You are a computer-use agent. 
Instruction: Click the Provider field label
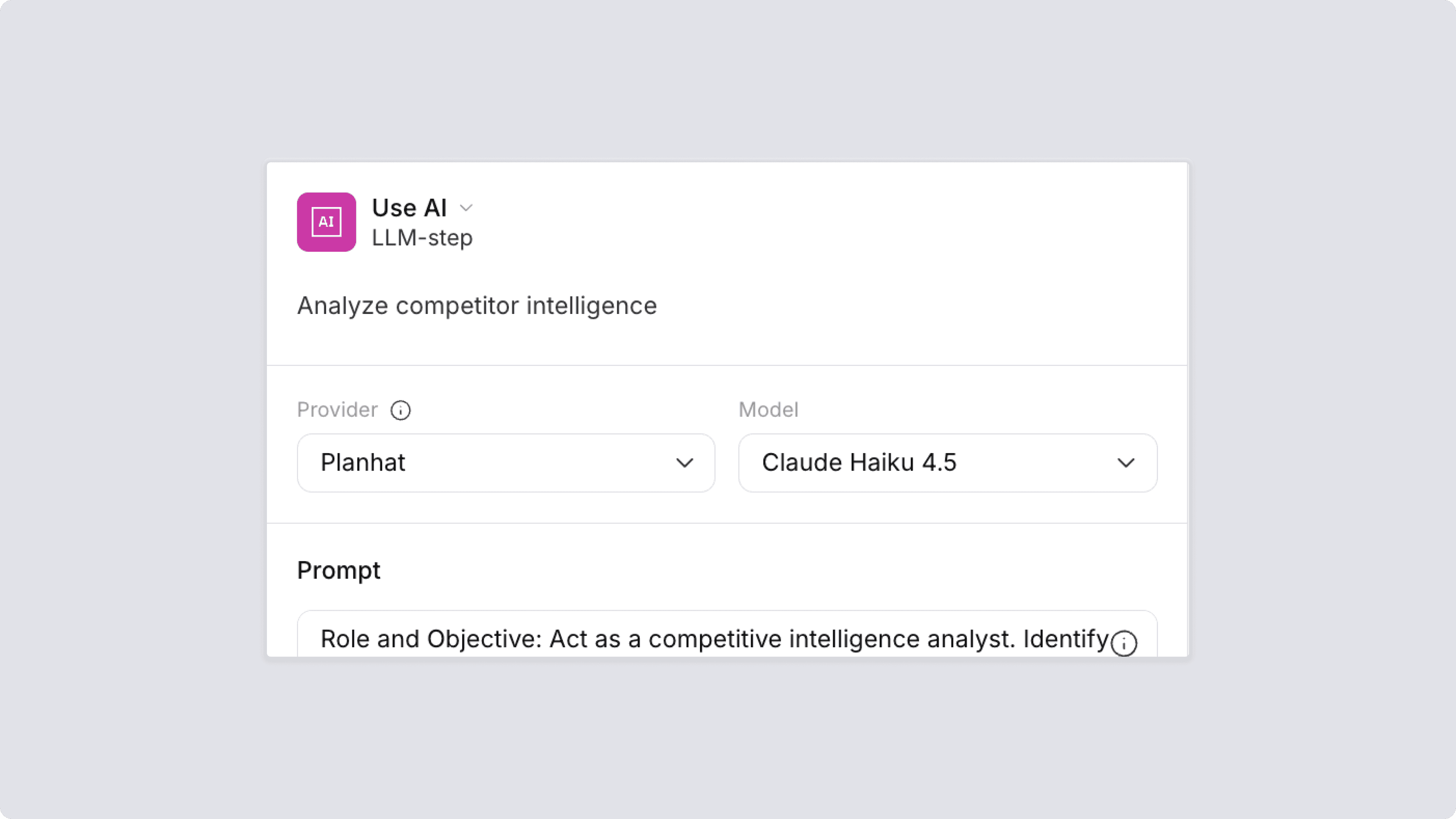pyautogui.click(x=337, y=410)
